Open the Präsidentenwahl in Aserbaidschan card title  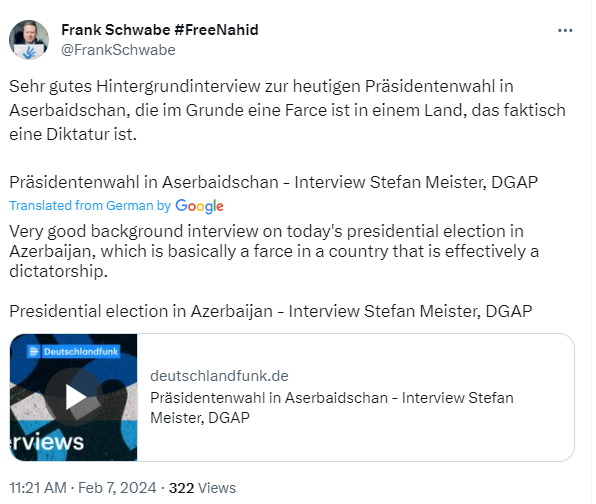pyautogui.click(x=331, y=407)
